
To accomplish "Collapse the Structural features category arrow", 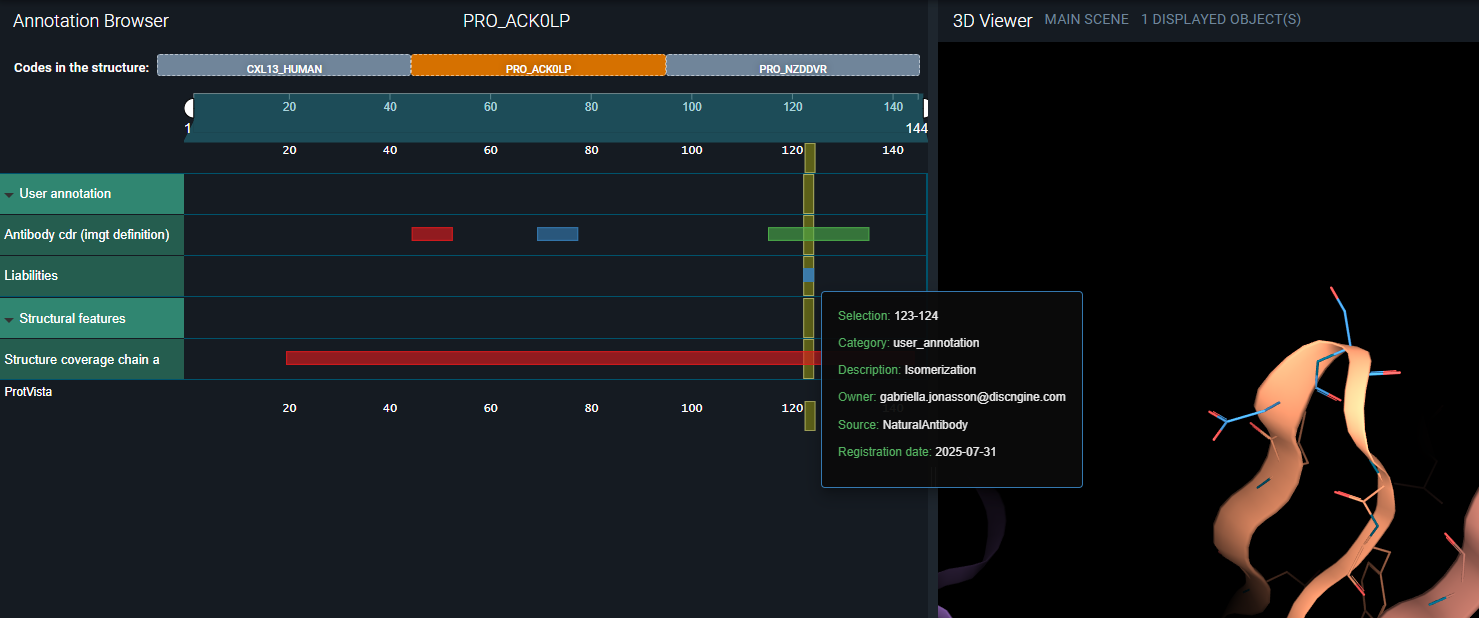I will [x=9, y=320].
